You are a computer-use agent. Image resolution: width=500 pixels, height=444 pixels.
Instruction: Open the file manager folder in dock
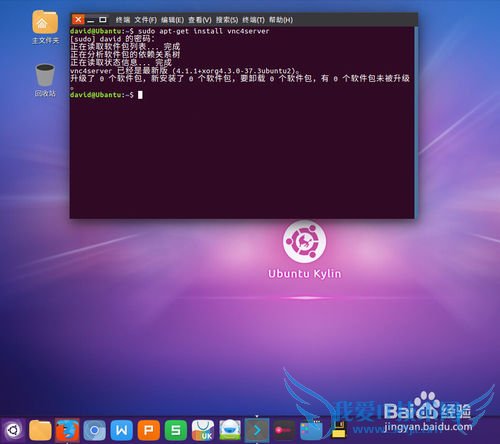40,430
